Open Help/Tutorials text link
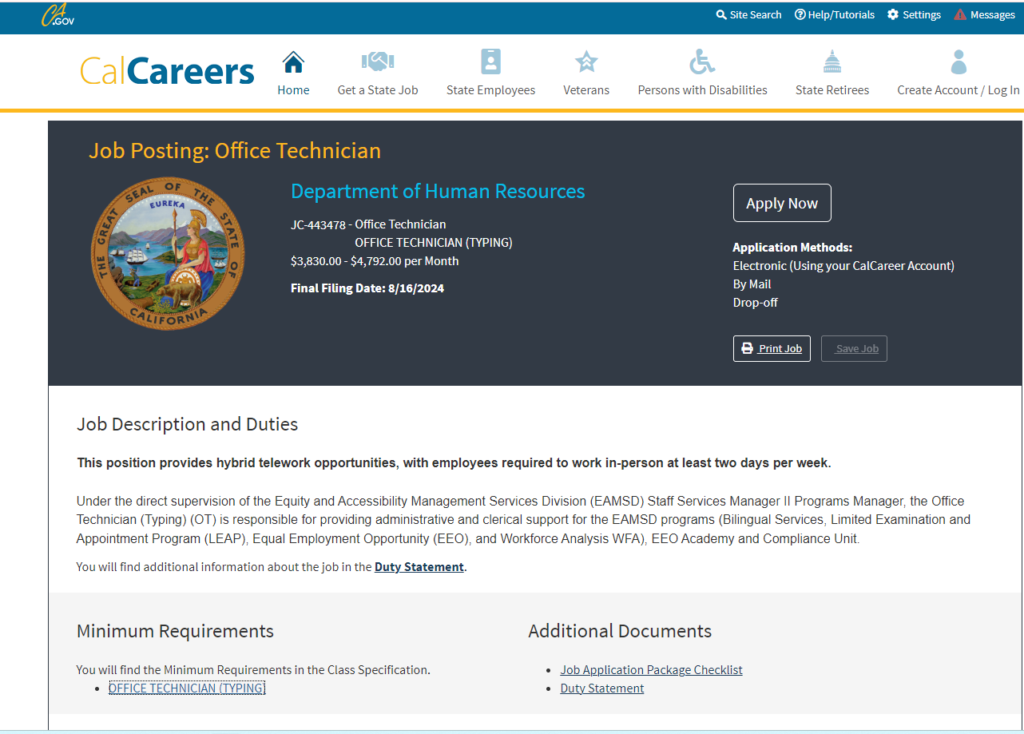The height and width of the screenshot is (734, 1024). click(x=840, y=14)
